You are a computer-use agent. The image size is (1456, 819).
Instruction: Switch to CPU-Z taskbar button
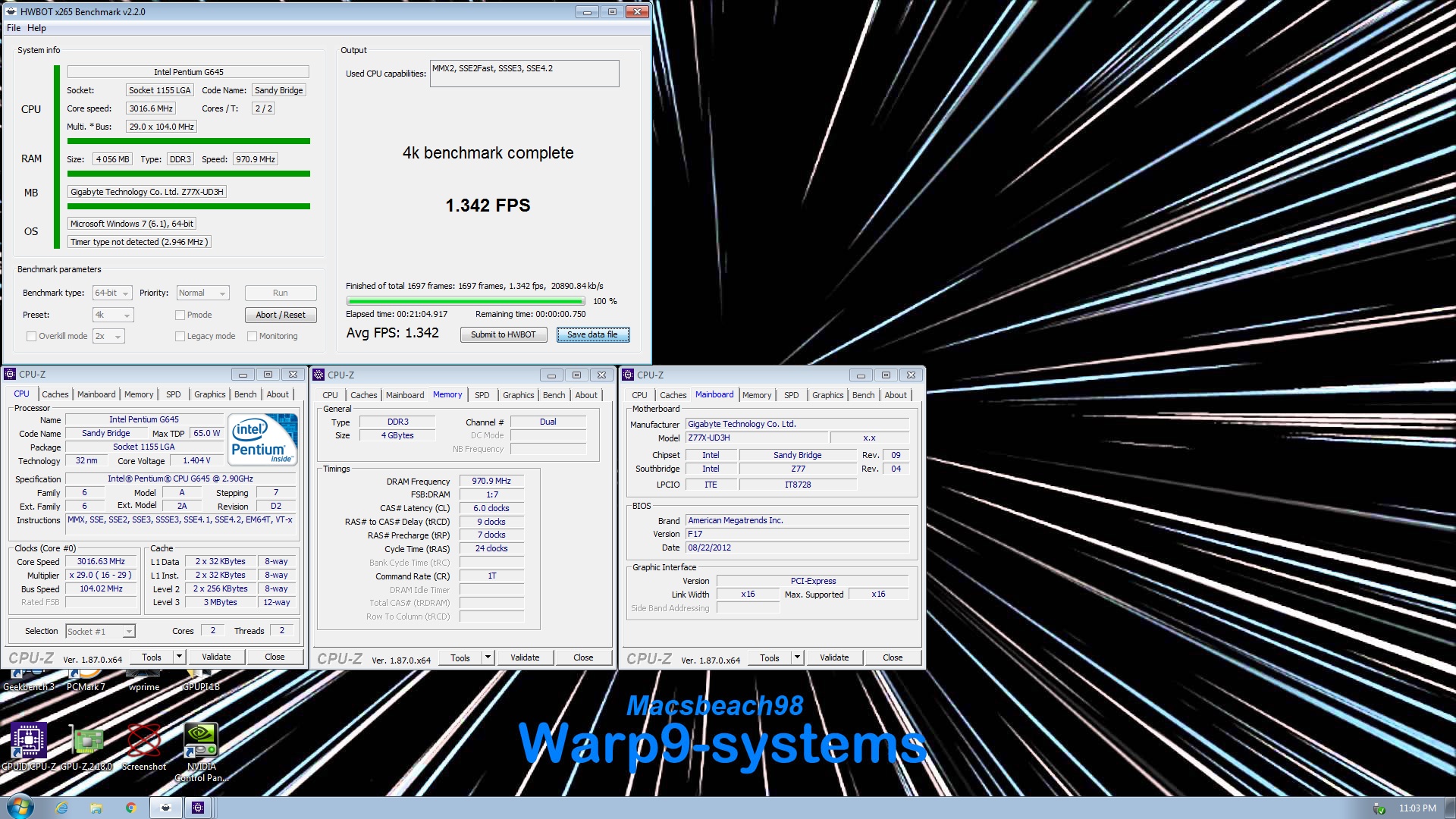198,808
